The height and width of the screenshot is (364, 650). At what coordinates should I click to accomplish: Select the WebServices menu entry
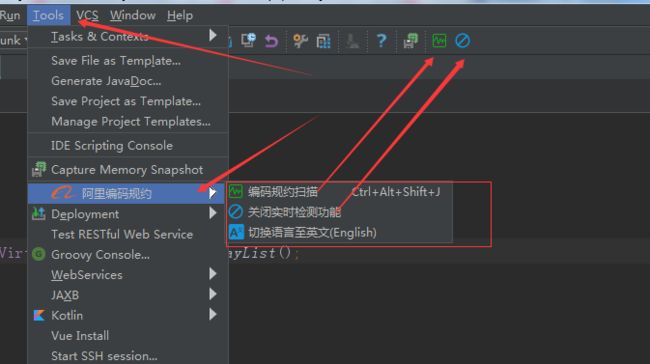[128, 275]
